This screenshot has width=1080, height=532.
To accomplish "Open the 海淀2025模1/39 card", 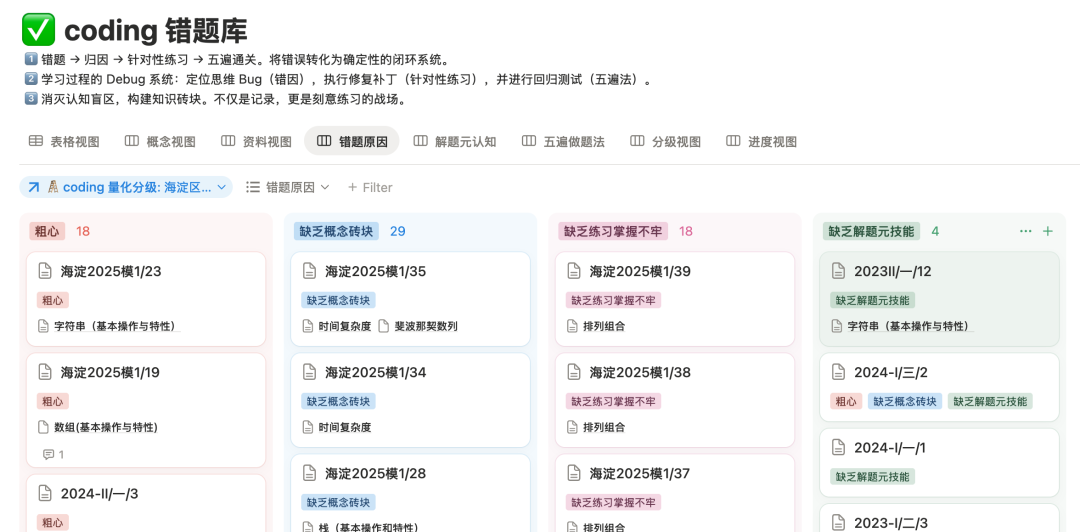I will [x=675, y=298].
